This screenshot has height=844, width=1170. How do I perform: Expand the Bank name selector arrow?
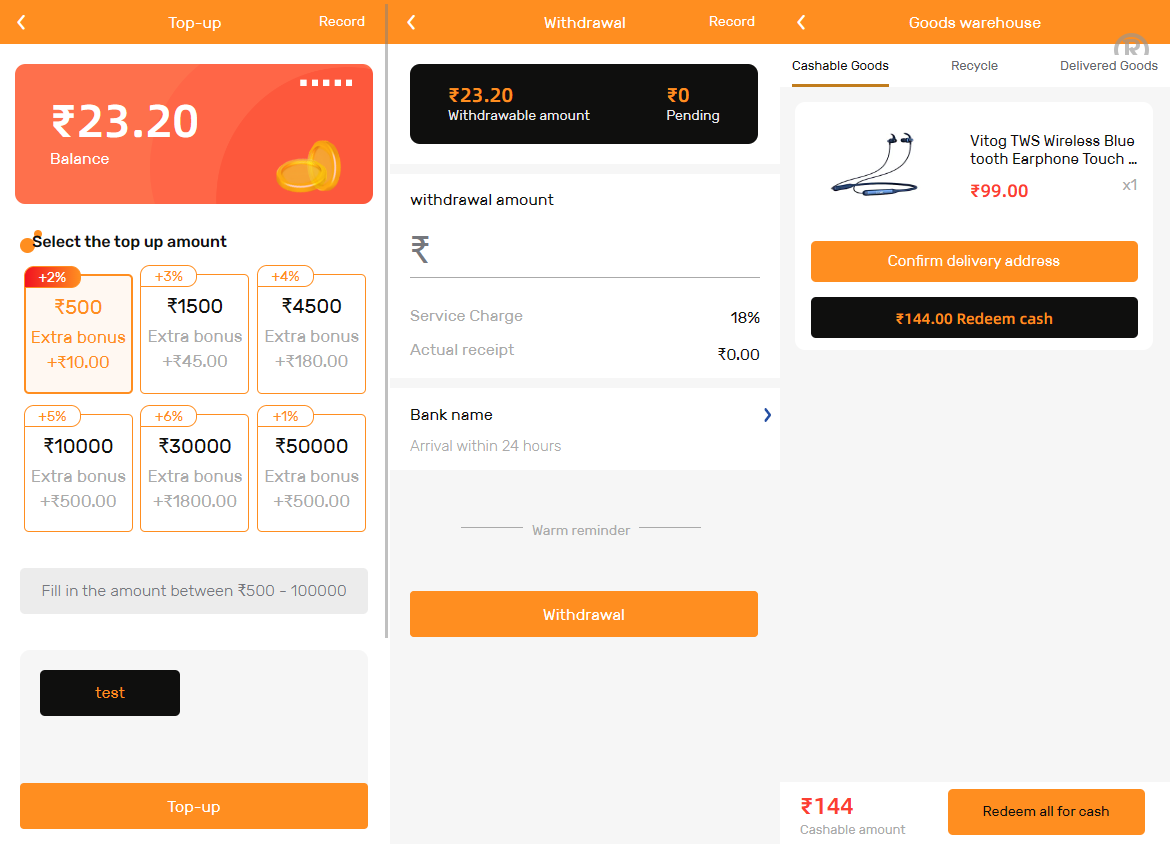[x=767, y=415]
